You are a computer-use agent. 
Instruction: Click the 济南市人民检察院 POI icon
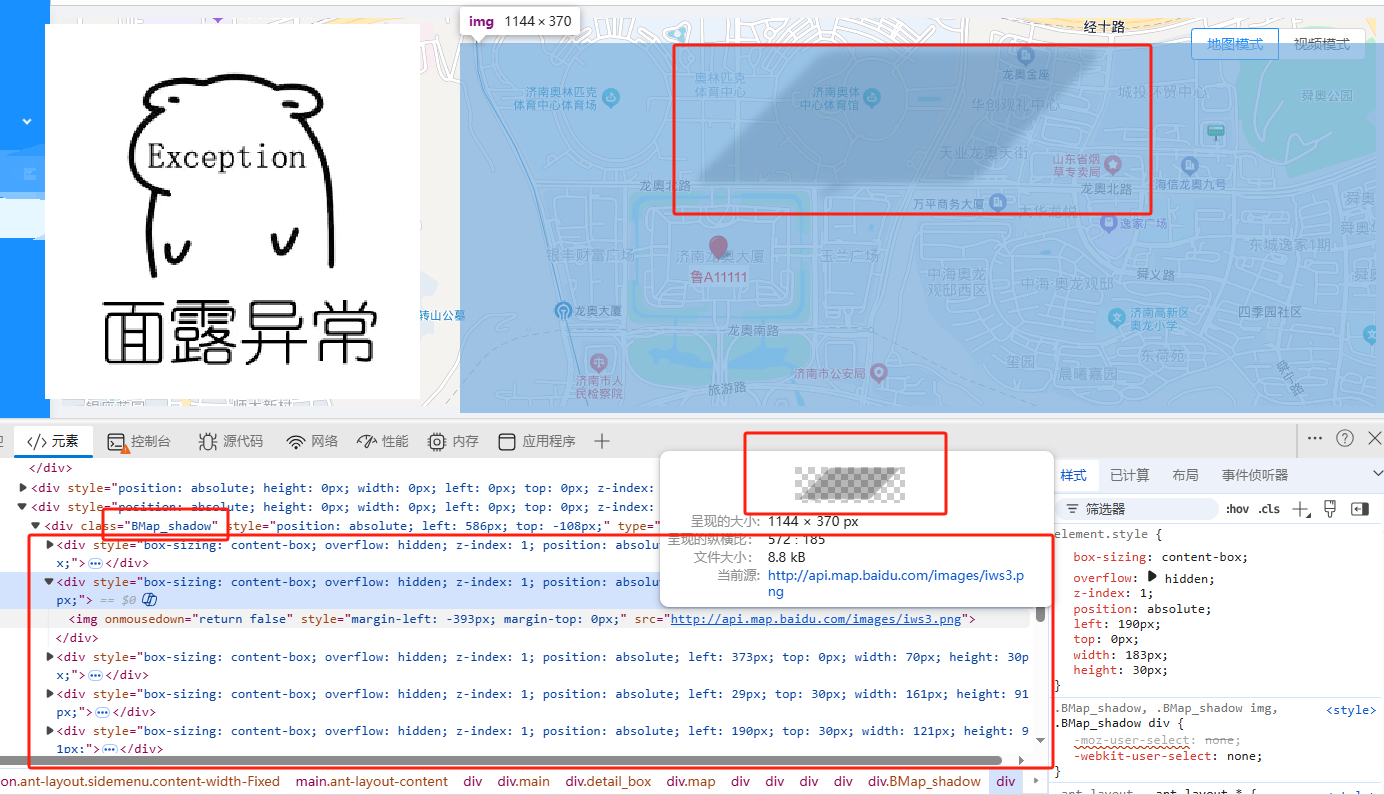pyautogui.click(x=598, y=361)
